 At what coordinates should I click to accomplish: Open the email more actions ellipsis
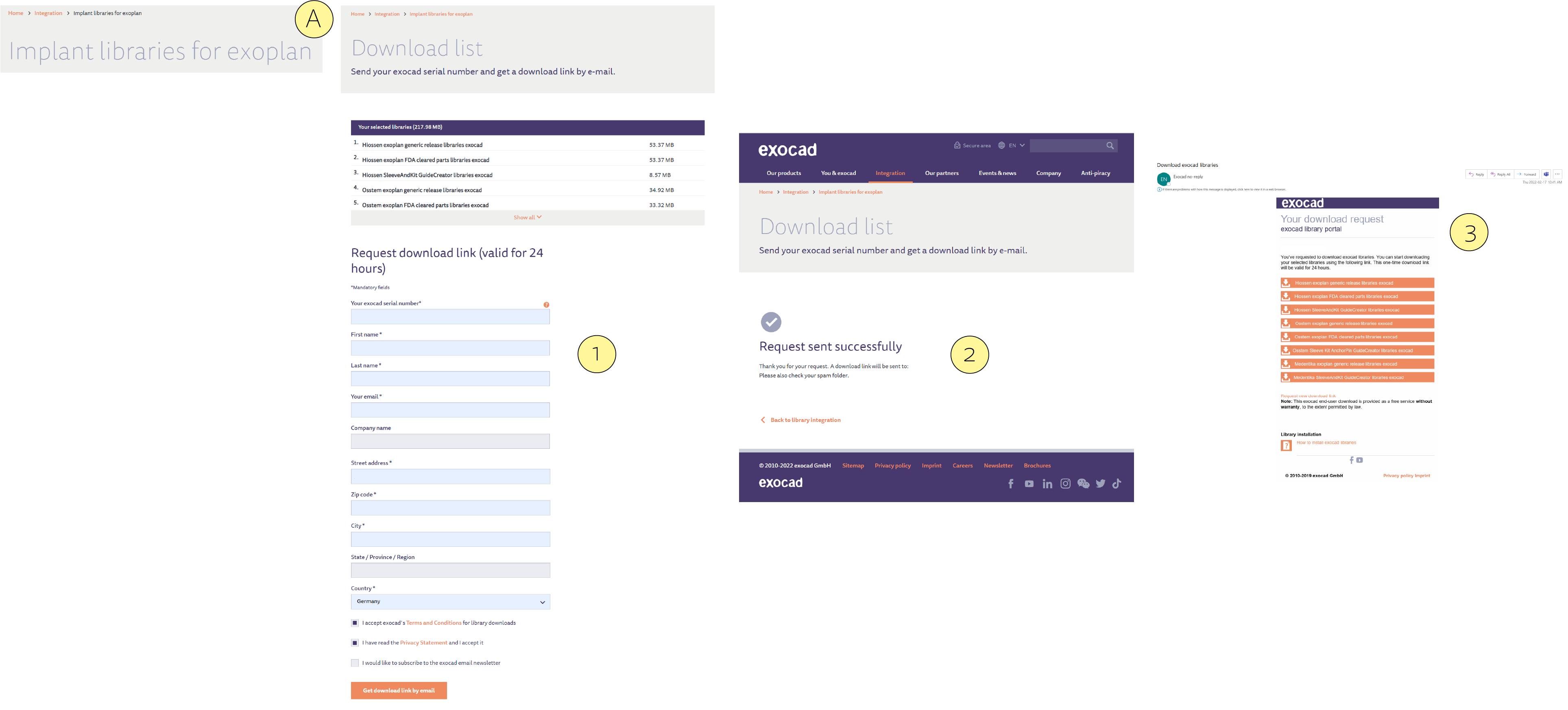(x=1558, y=174)
